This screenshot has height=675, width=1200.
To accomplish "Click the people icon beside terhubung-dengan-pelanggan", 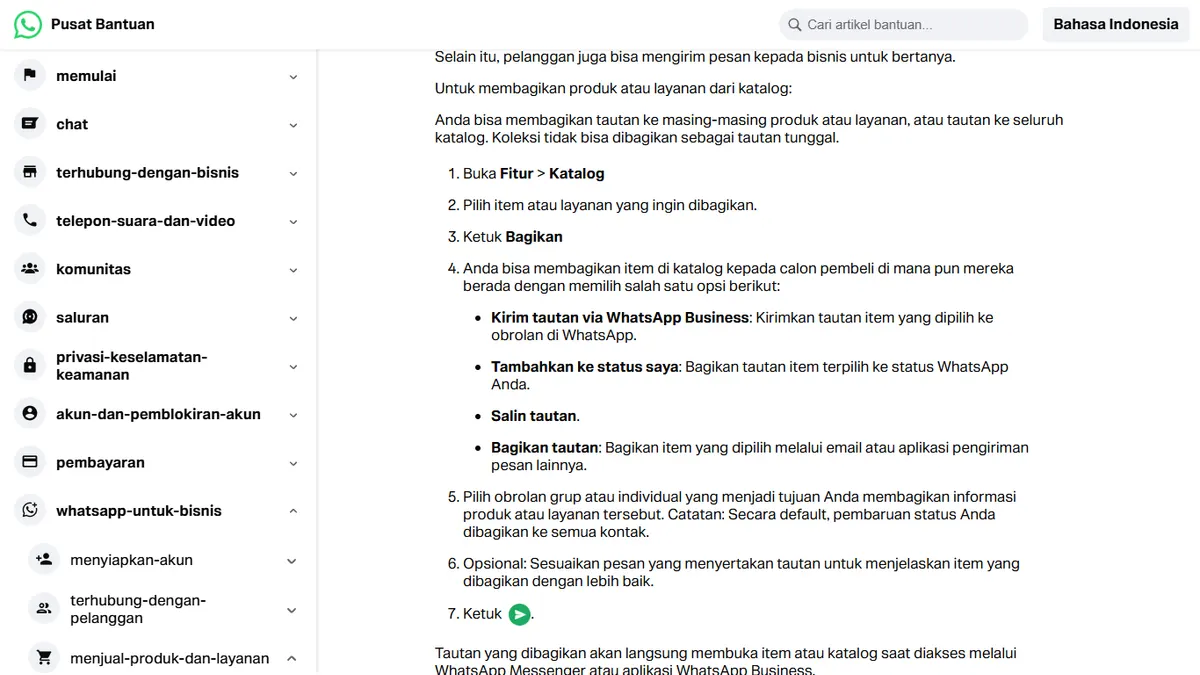I will [x=44, y=609].
